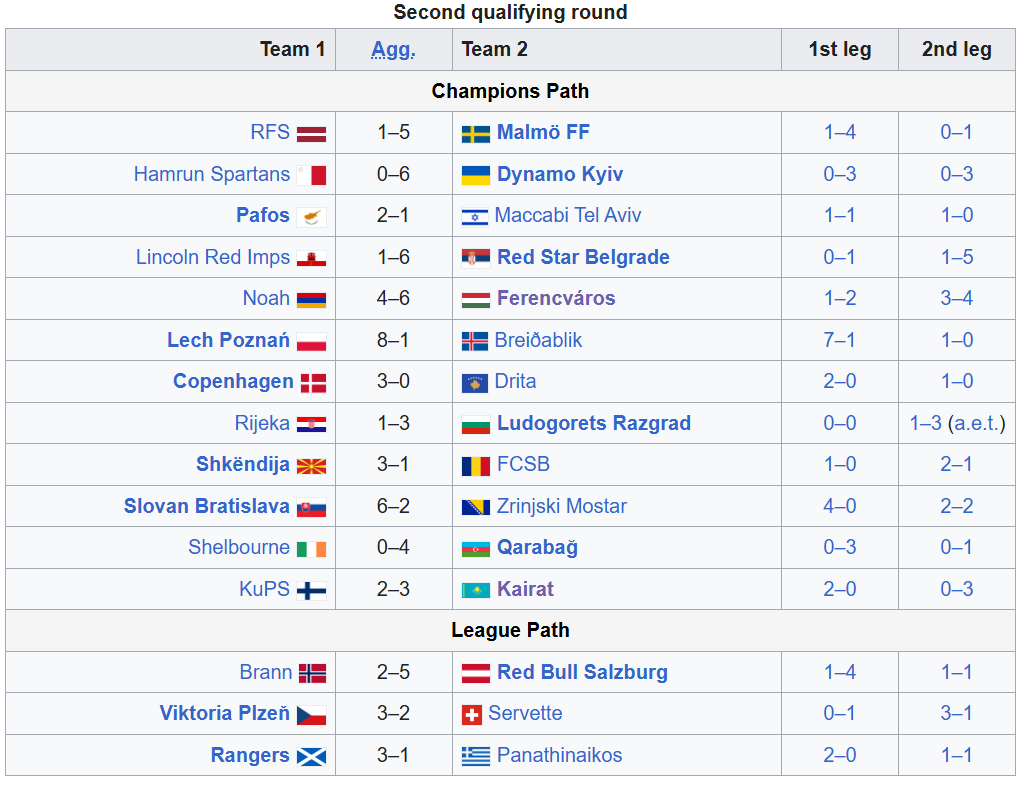Click the Sweden flag next to Malmö FF

(475, 134)
